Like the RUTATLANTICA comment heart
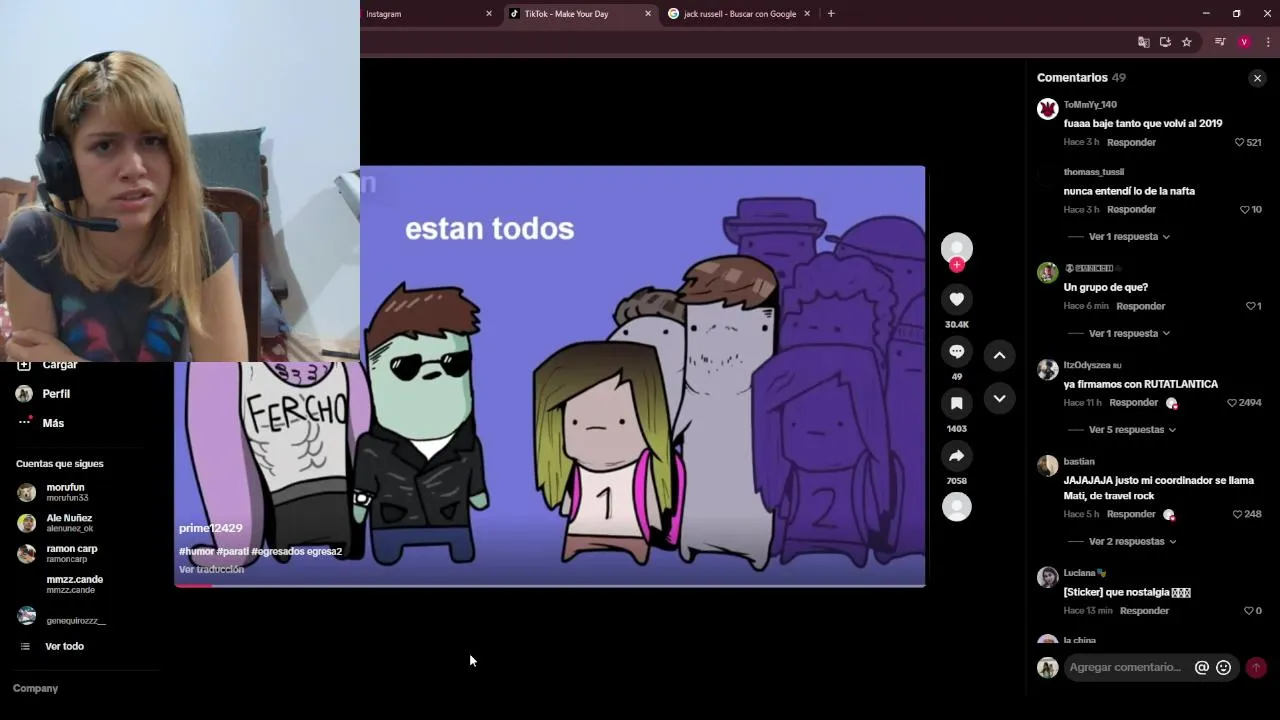 [1232, 403]
